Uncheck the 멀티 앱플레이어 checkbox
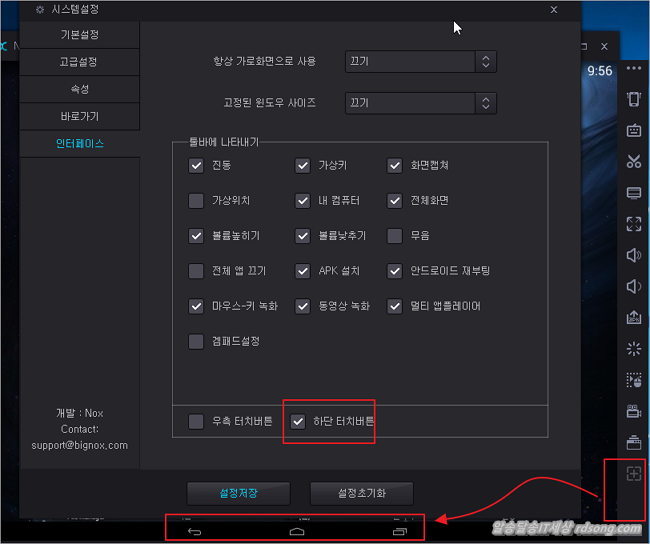The width and height of the screenshot is (650, 544). click(395, 306)
